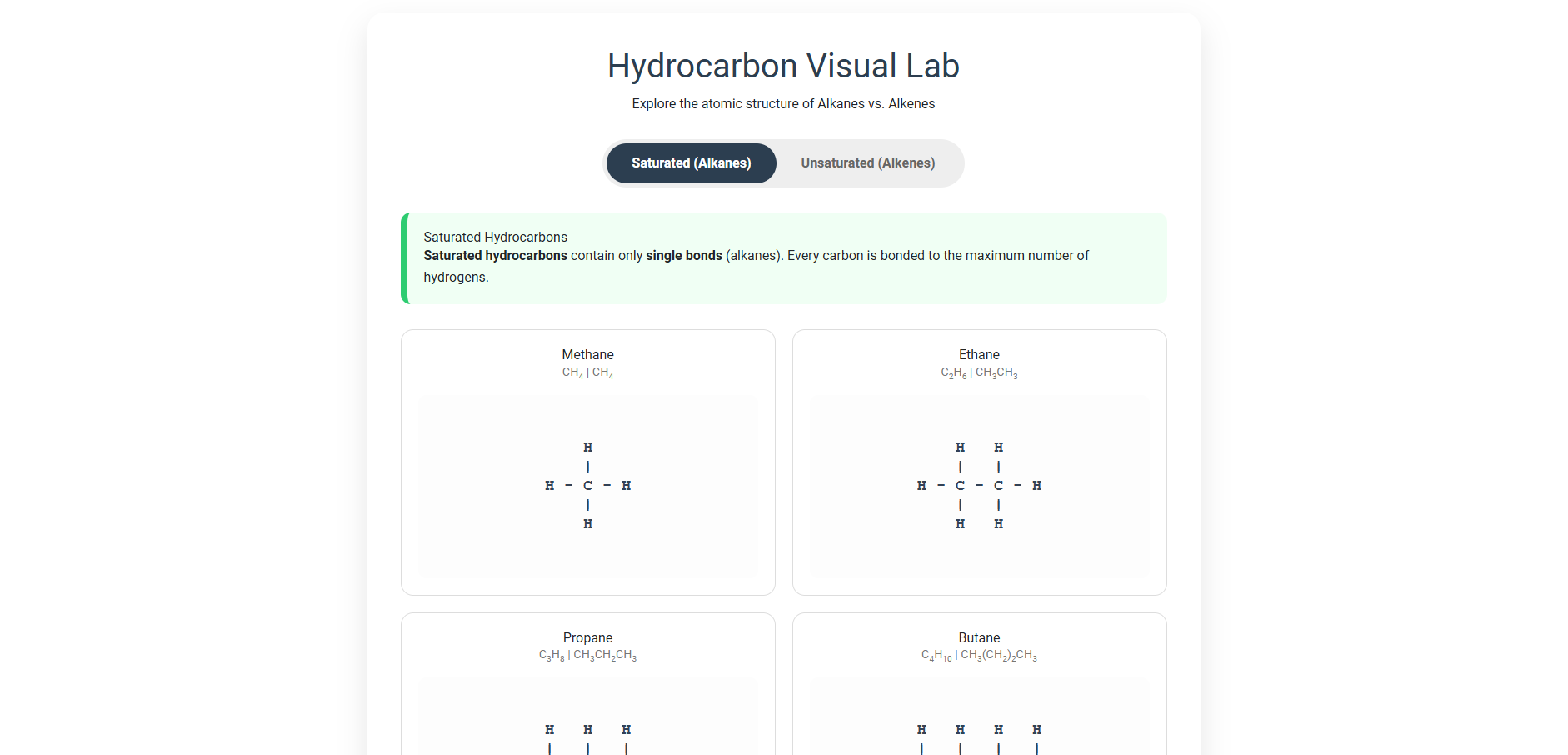
Task: Click the Propane card title
Action: 587,637
